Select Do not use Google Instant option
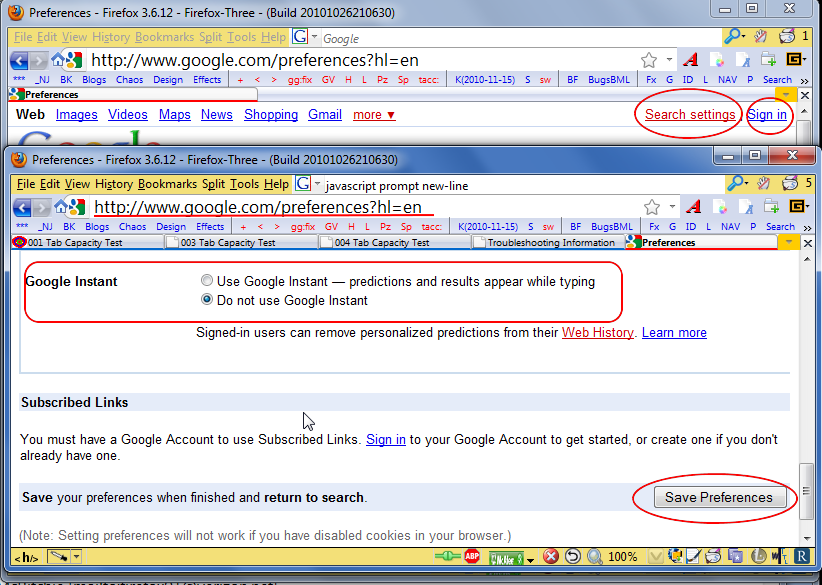 pos(207,299)
